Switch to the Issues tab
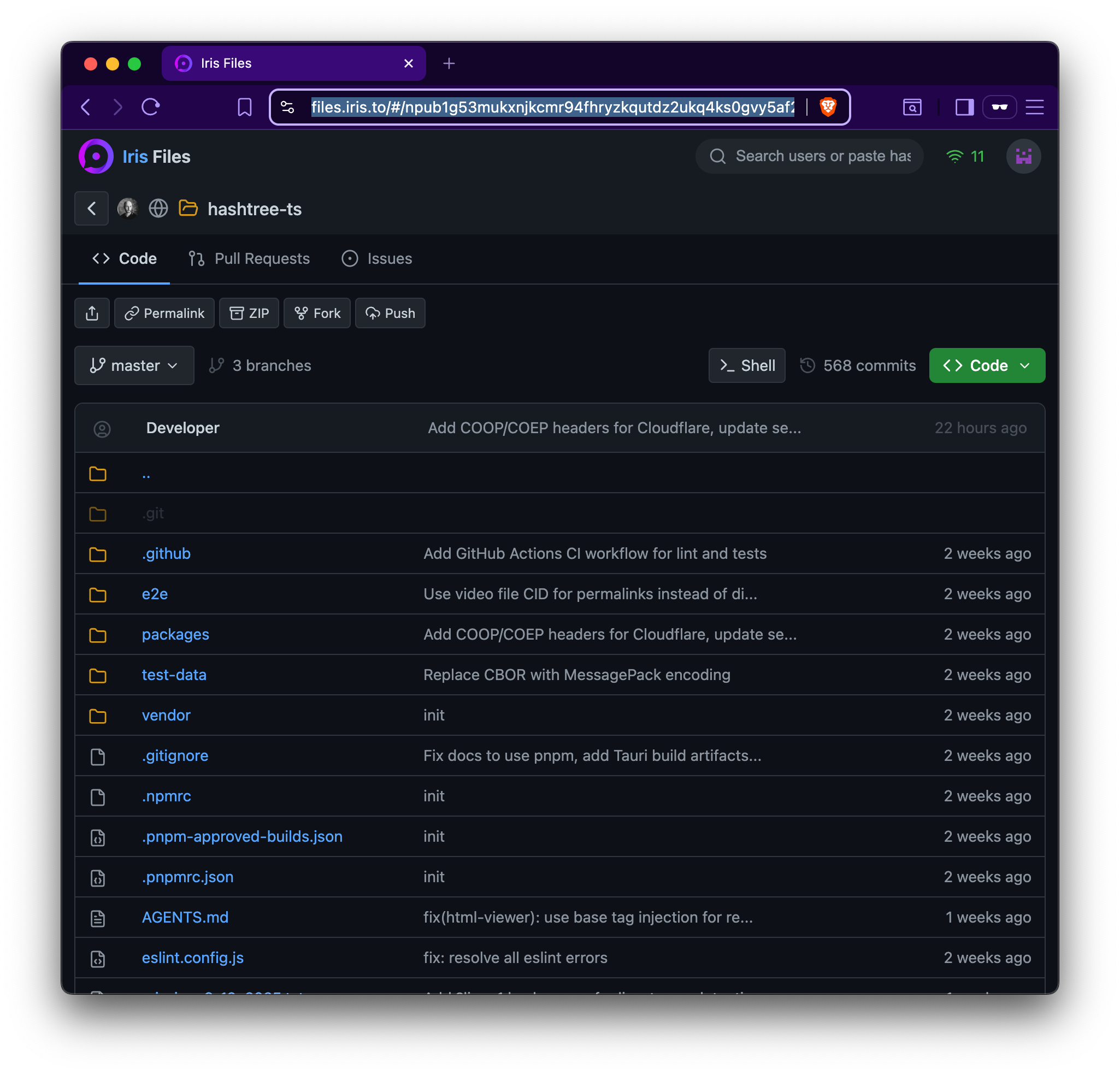This screenshot has width=1120, height=1075. [x=376, y=259]
